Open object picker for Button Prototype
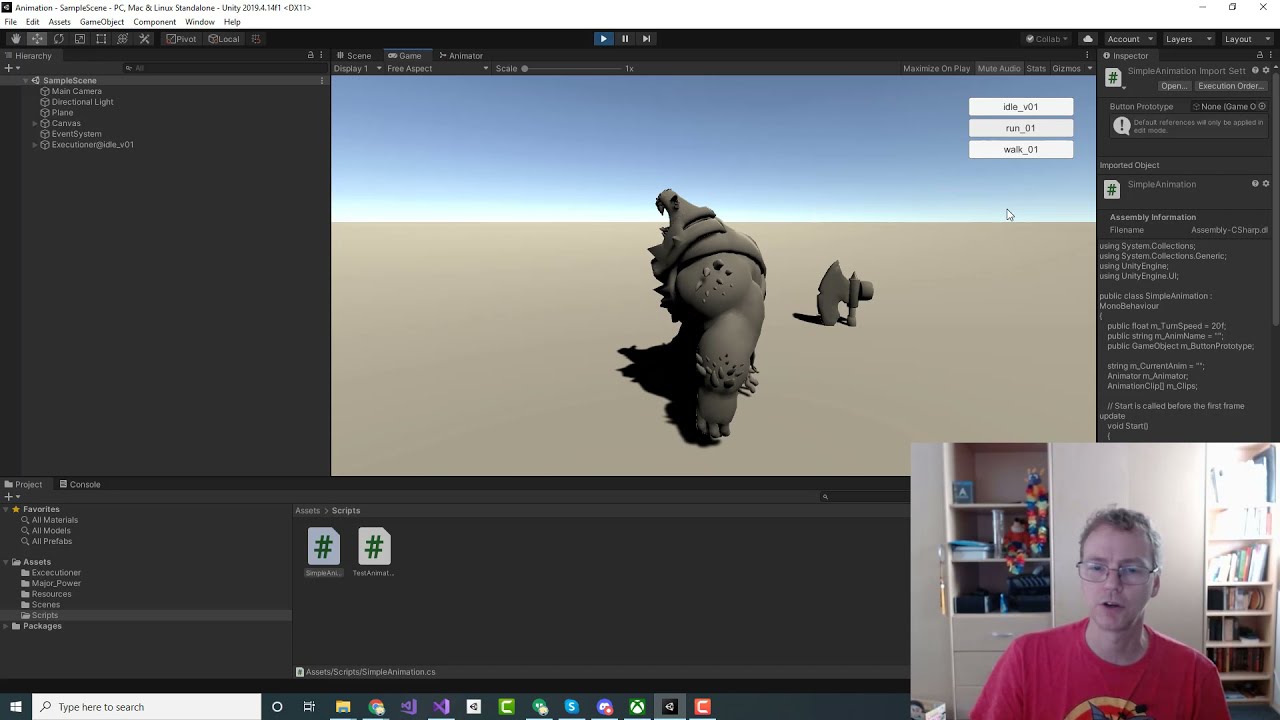The image size is (1280, 720). pyautogui.click(x=1262, y=106)
